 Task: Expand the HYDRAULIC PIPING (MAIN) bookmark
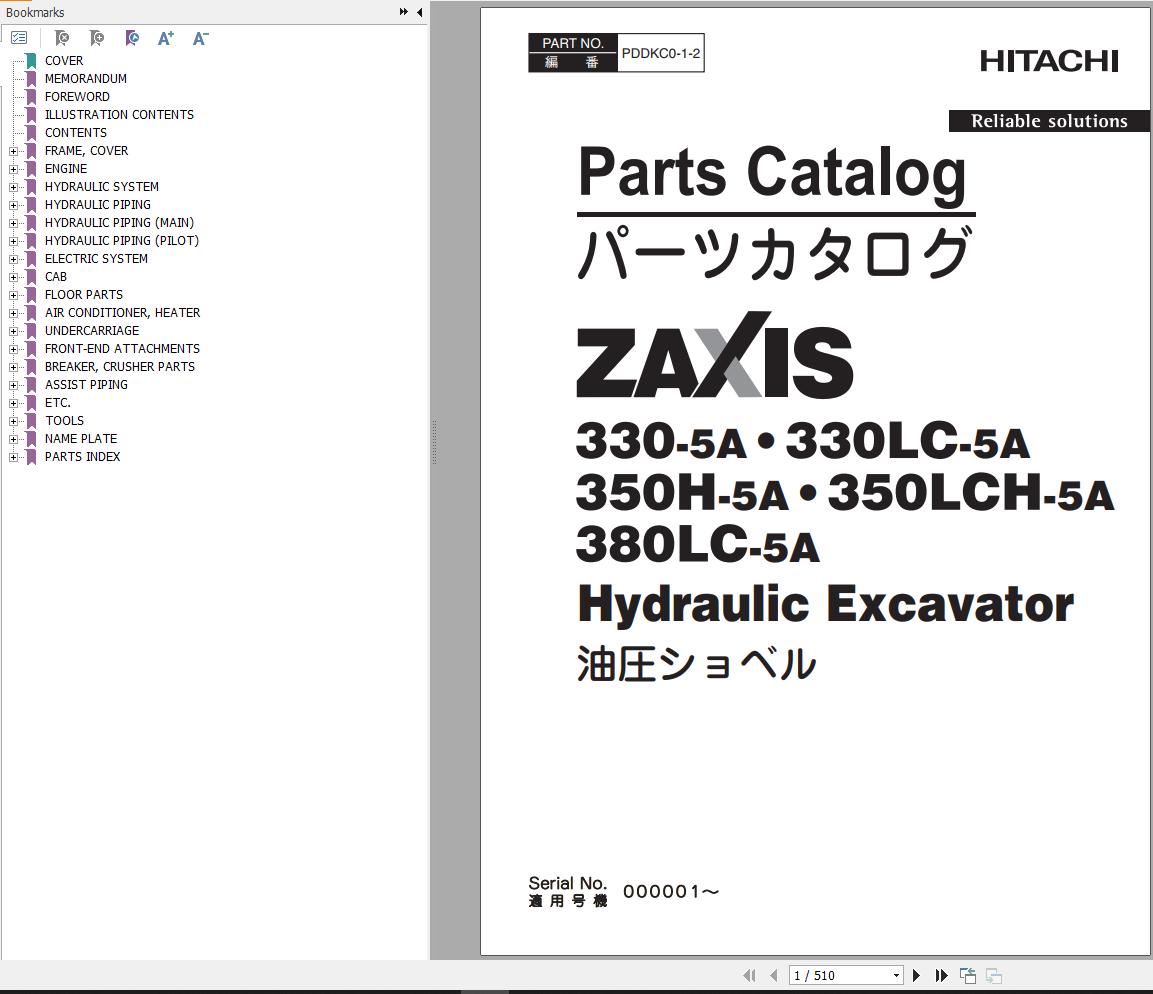[x=13, y=224]
